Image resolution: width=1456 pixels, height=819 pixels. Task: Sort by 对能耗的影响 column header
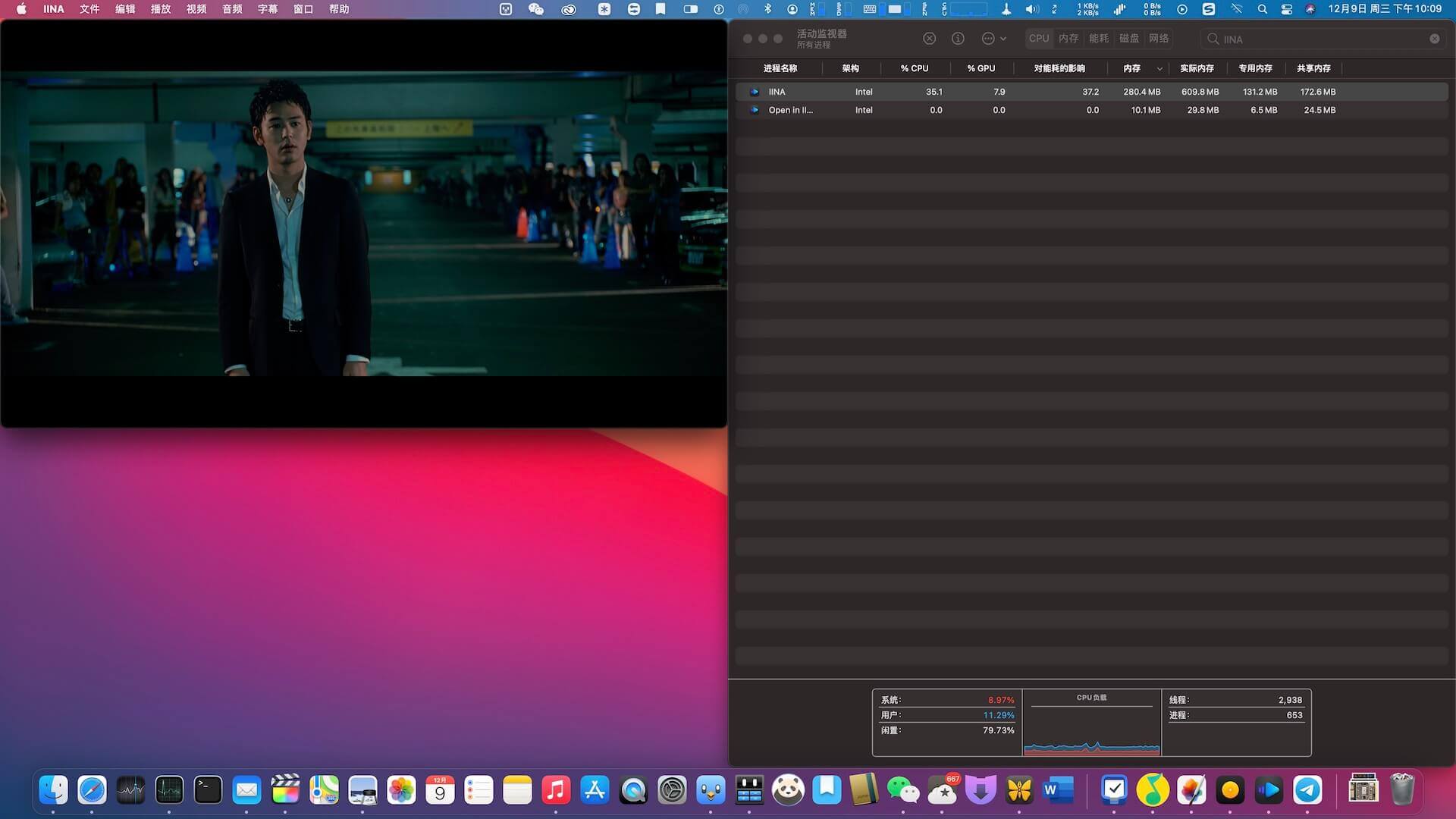(x=1059, y=68)
